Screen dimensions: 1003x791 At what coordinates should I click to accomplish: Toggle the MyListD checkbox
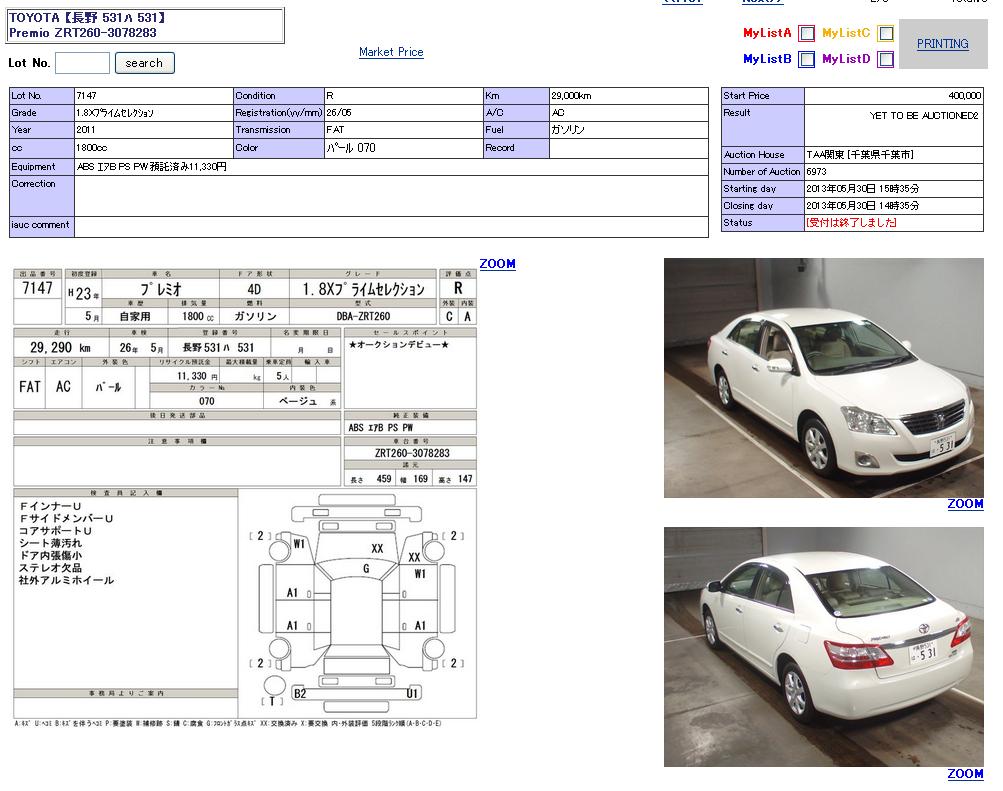pyautogui.click(x=885, y=59)
